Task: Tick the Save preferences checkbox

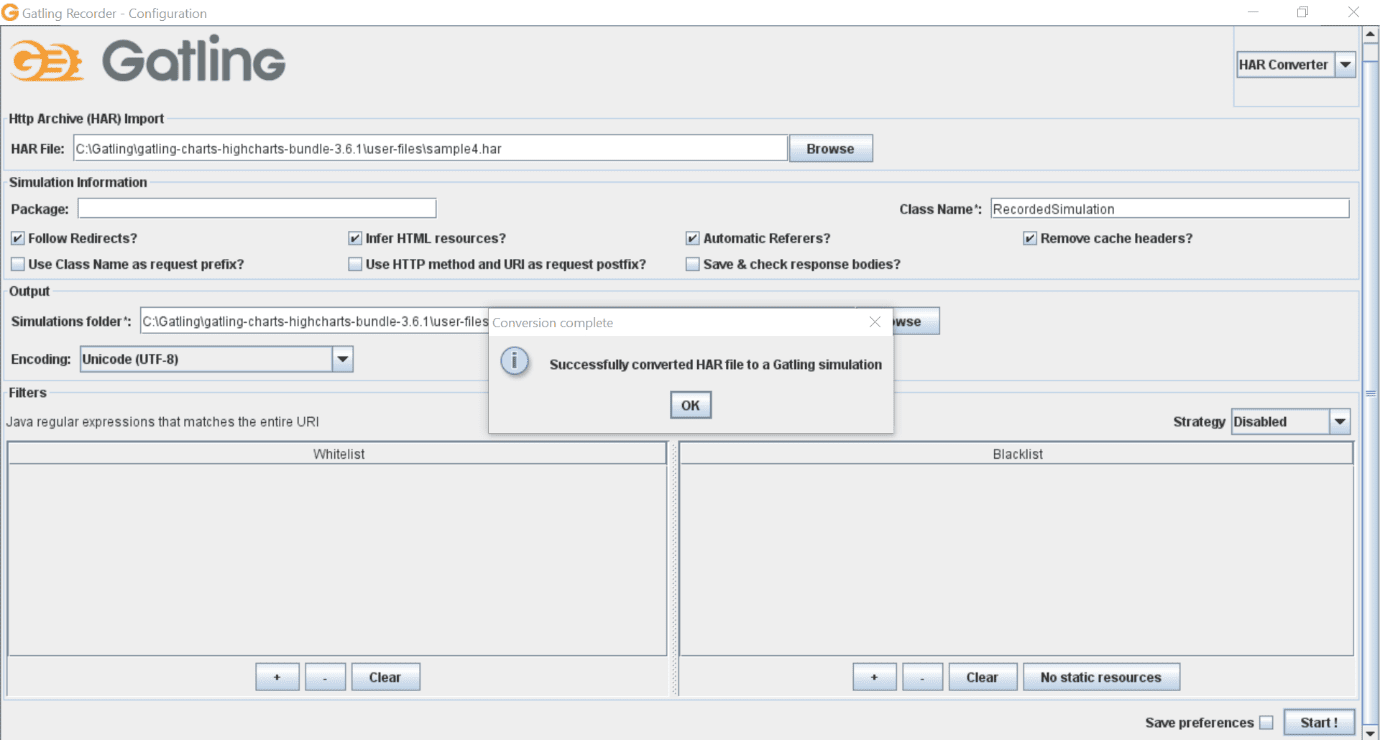Action: tap(1266, 723)
